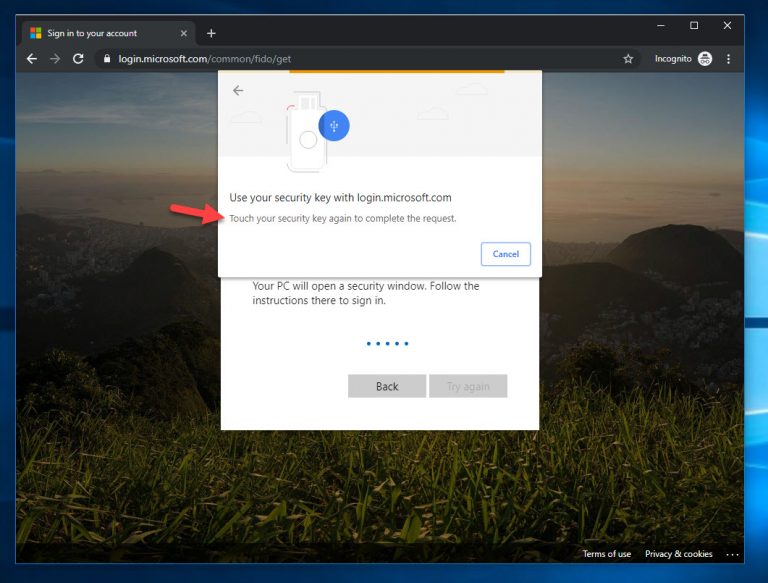Close the 'Sign in to your account' tab
This screenshot has width=768, height=583.
[x=185, y=33]
